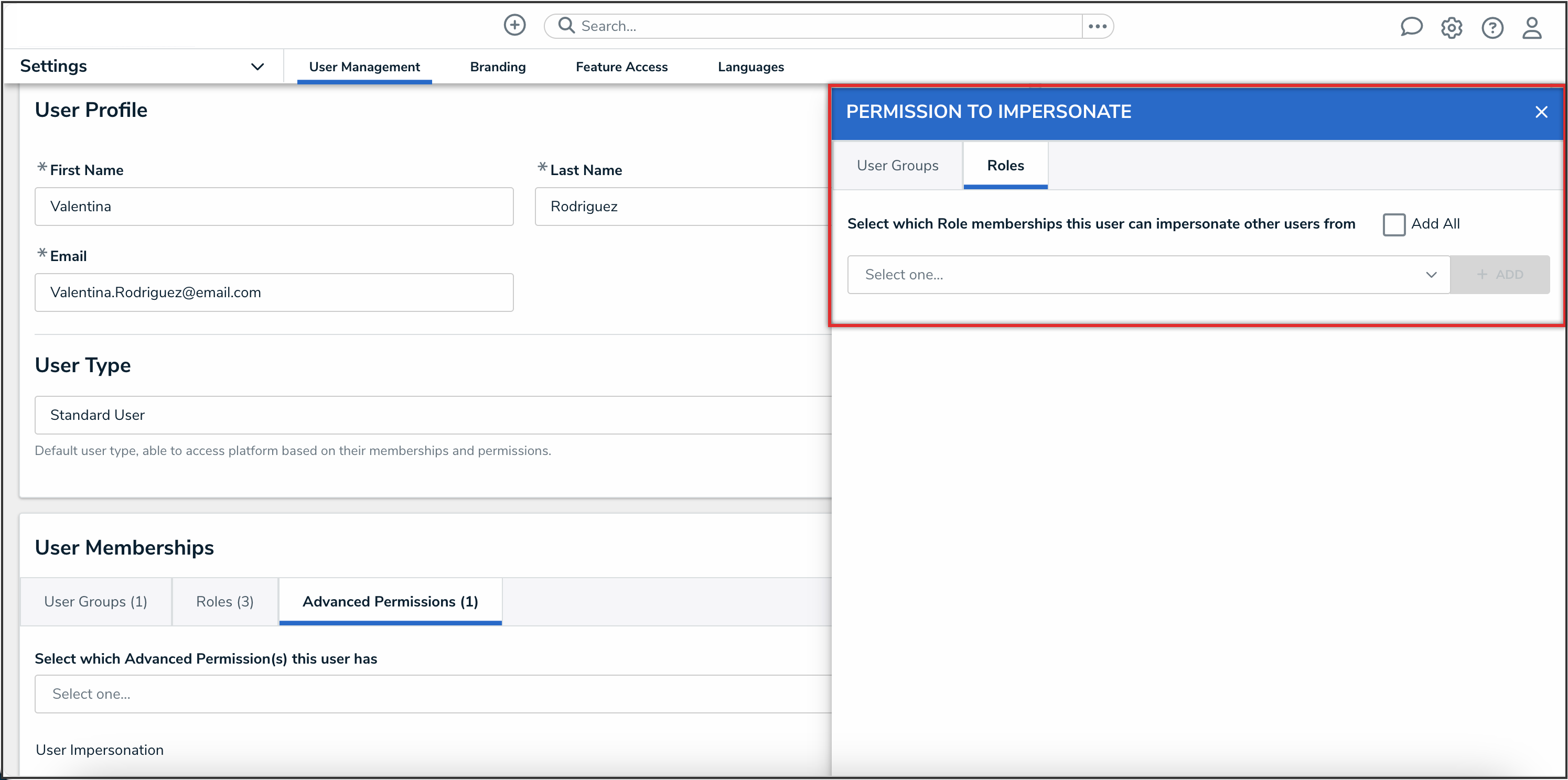
Task: Click the search magnifier icon
Action: pos(566,25)
